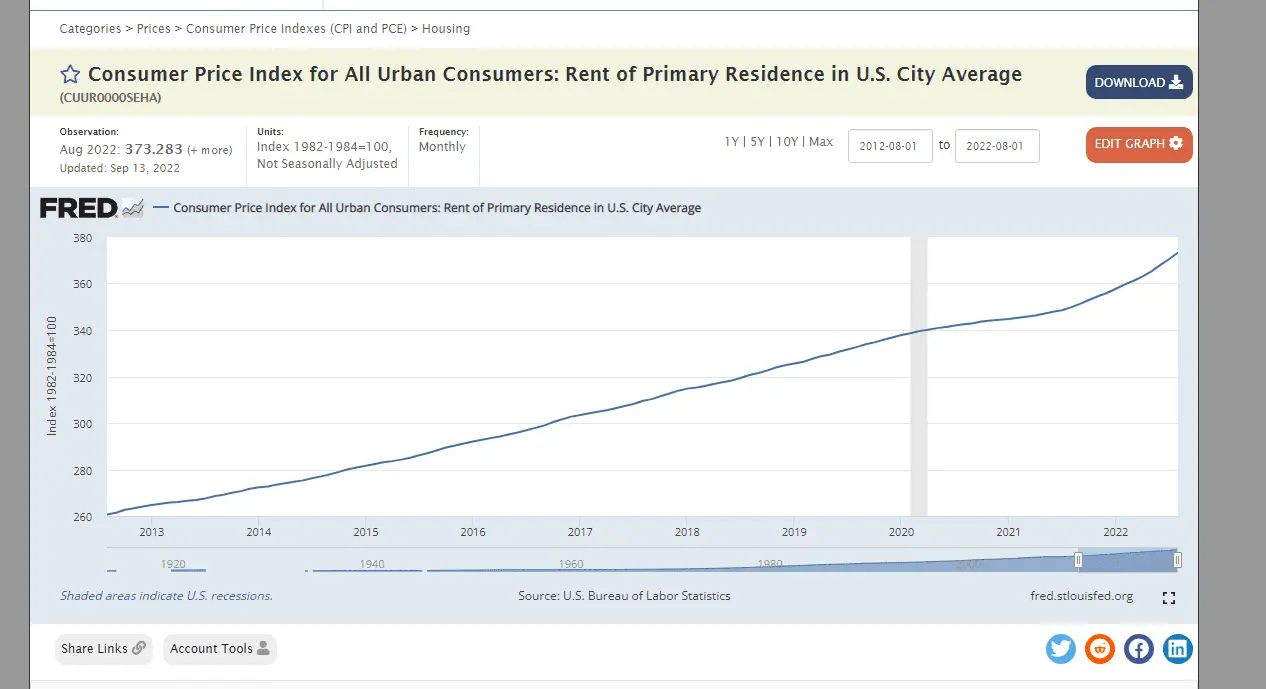Screen dimensions: 1266x689
Task: Click the left handle of range slider
Action: point(1078,560)
